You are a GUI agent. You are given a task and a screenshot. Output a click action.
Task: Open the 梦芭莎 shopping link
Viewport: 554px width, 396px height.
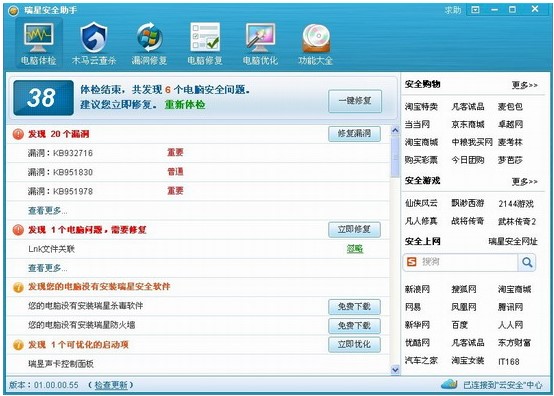[x=510, y=160]
